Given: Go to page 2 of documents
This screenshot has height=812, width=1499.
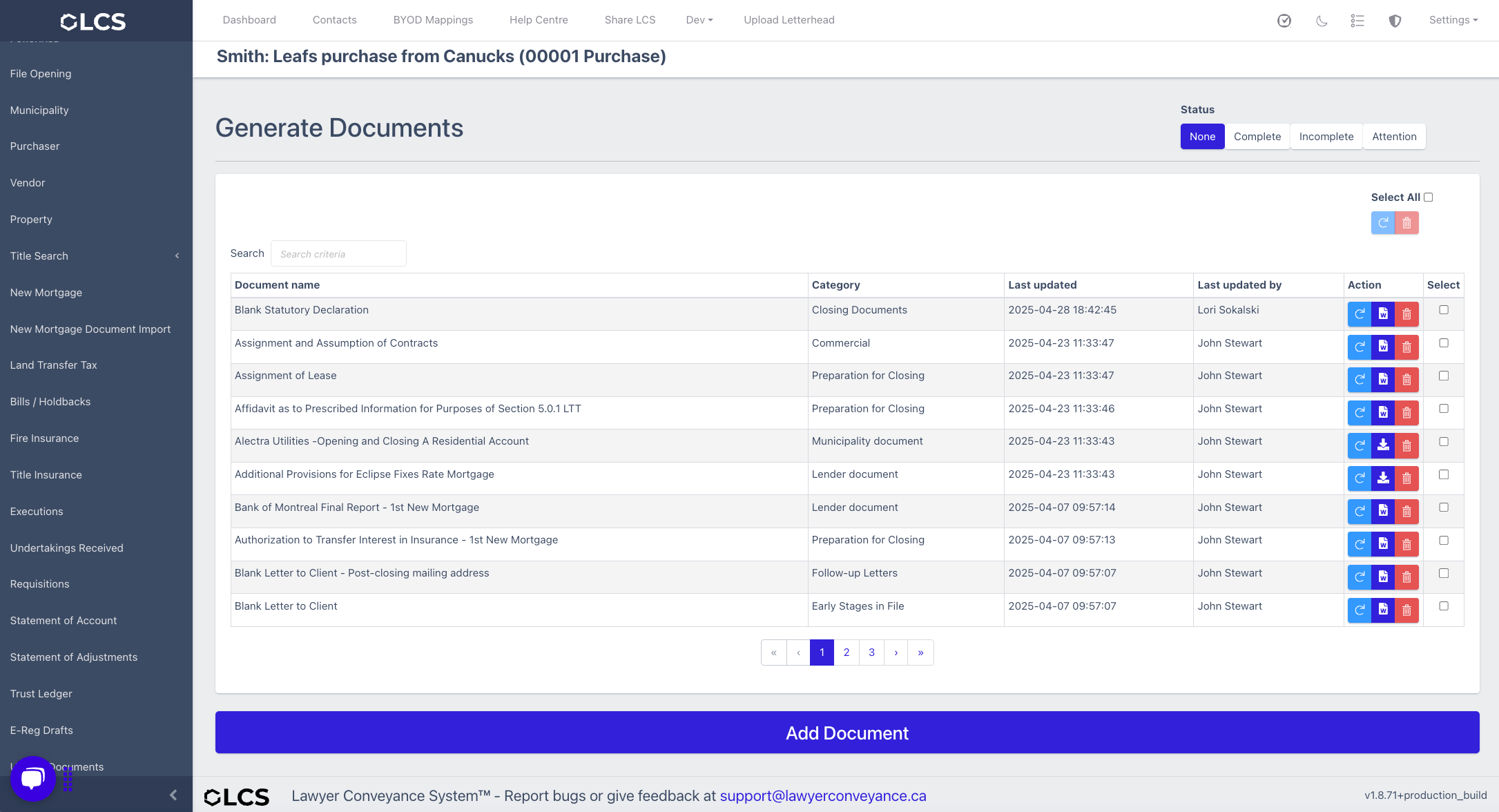Looking at the screenshot, I should coord(847,652).
